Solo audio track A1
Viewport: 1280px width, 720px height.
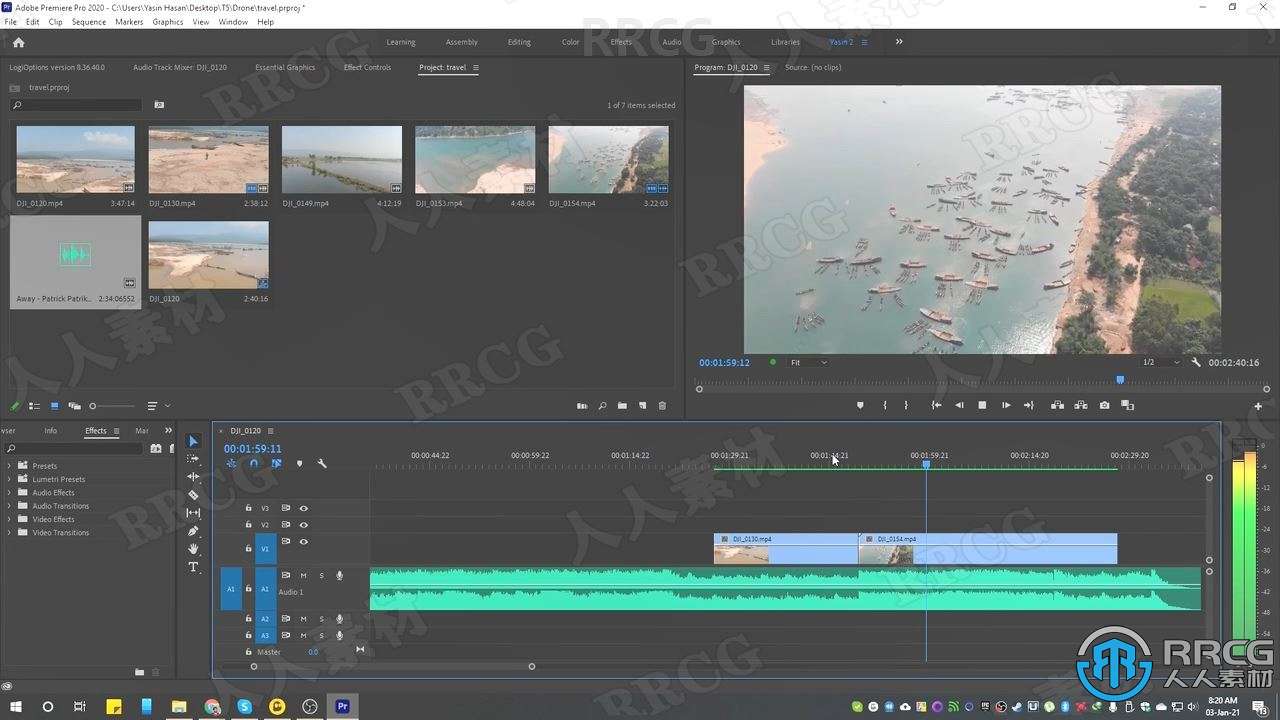[321, 575]
